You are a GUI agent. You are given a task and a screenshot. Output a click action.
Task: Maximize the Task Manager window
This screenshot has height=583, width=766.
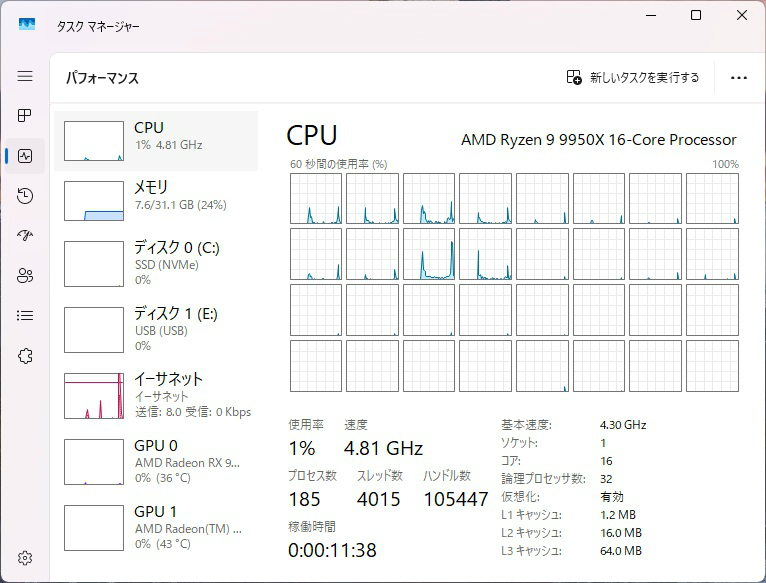696,15
